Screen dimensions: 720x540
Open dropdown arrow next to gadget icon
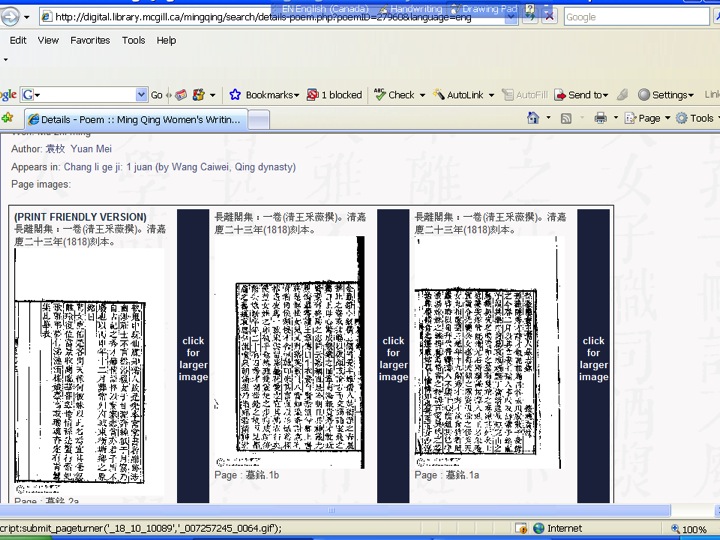212,96
